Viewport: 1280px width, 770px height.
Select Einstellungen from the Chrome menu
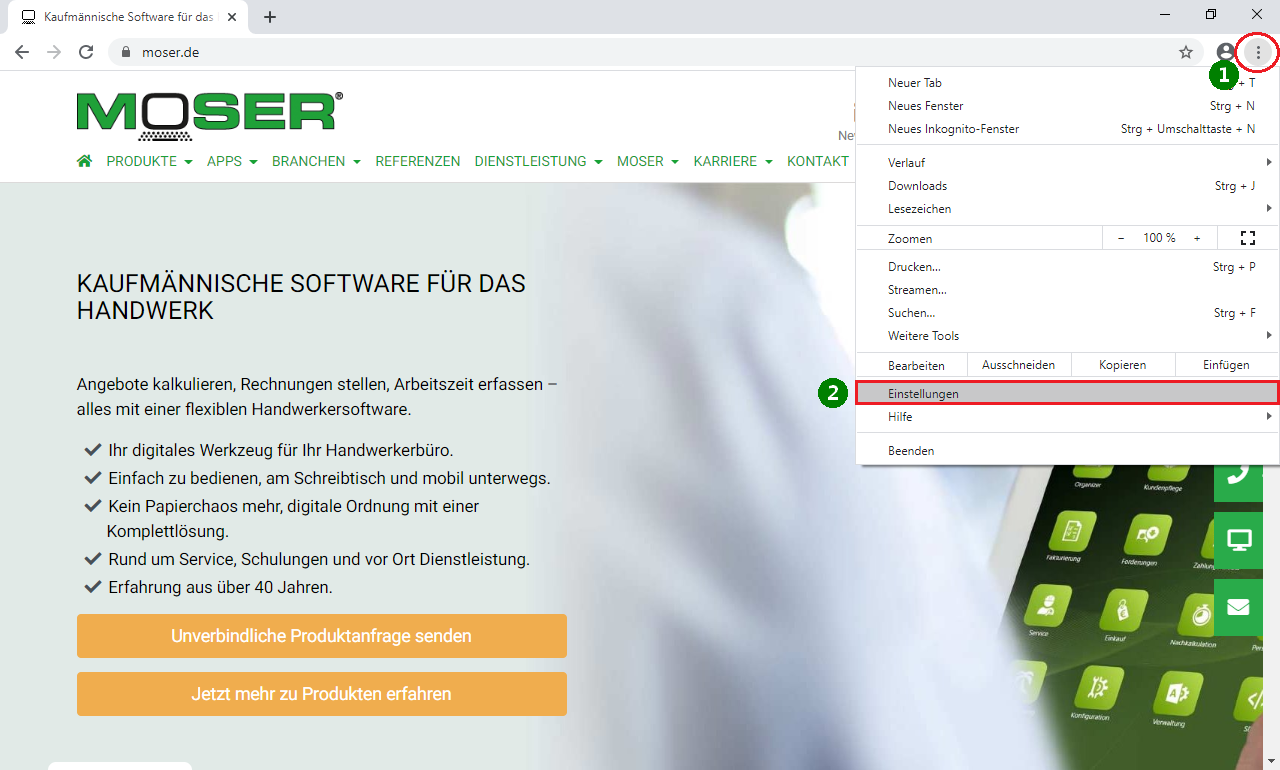[x=1067, y=394]
